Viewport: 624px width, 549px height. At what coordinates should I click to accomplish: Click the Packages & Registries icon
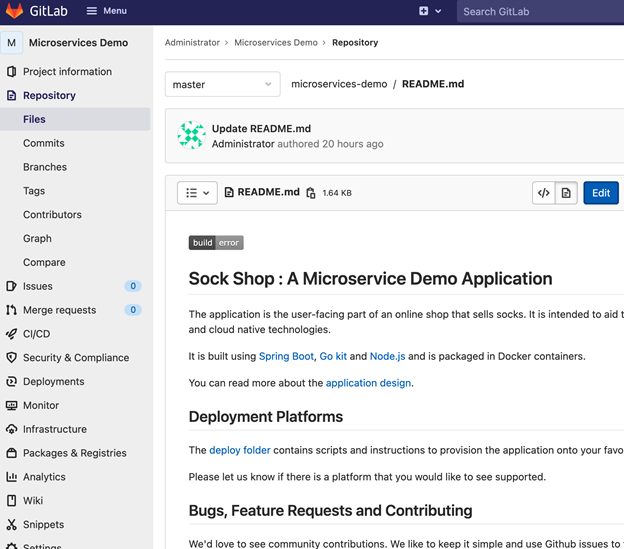coord(12,453)
